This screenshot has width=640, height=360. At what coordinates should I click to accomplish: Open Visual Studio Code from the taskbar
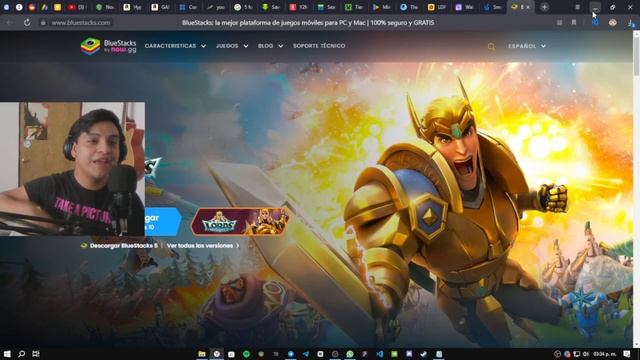380,354
